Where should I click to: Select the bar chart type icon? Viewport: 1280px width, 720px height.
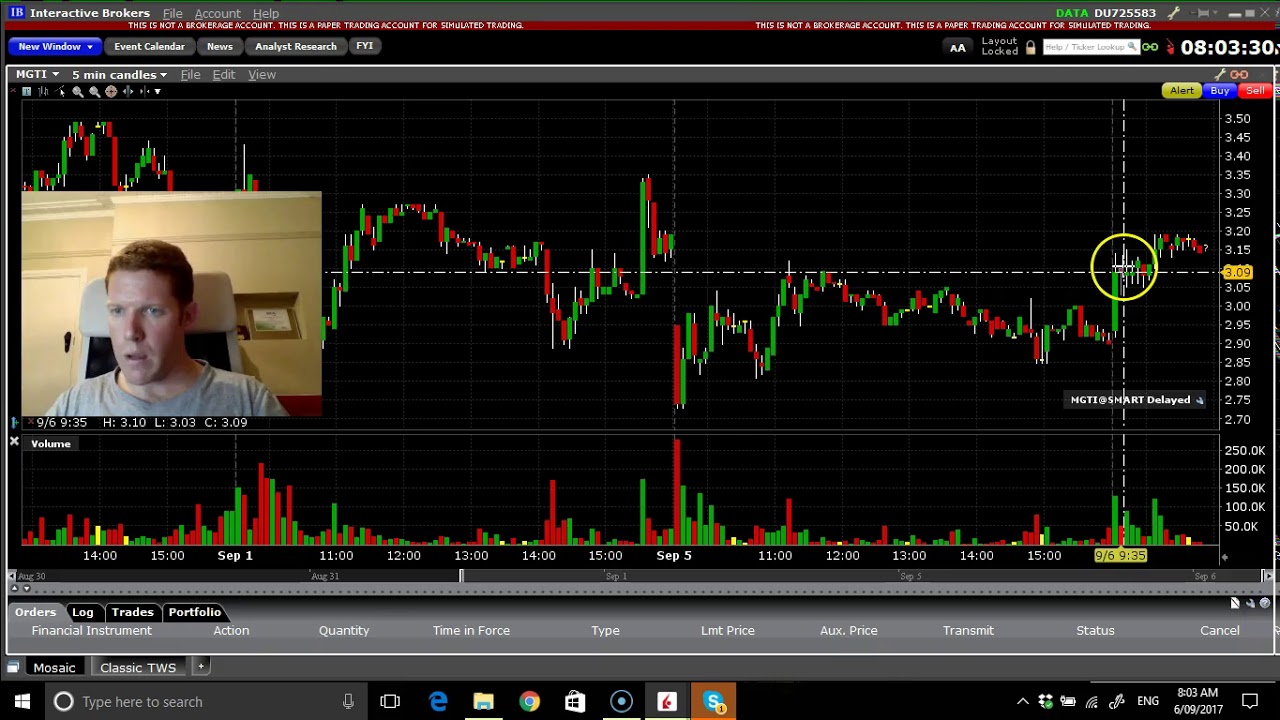[43, 91]
